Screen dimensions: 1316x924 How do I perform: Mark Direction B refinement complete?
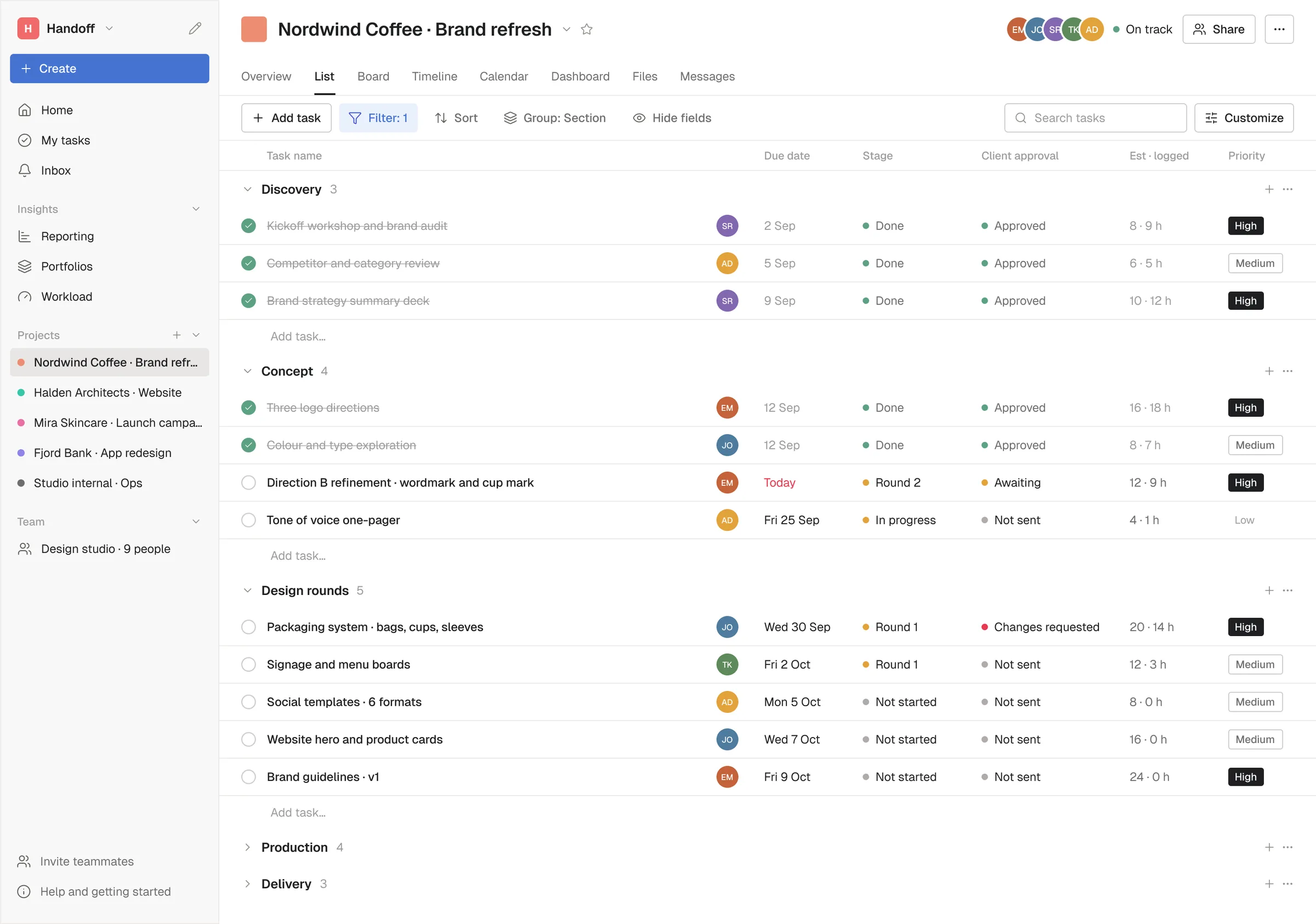248,483
